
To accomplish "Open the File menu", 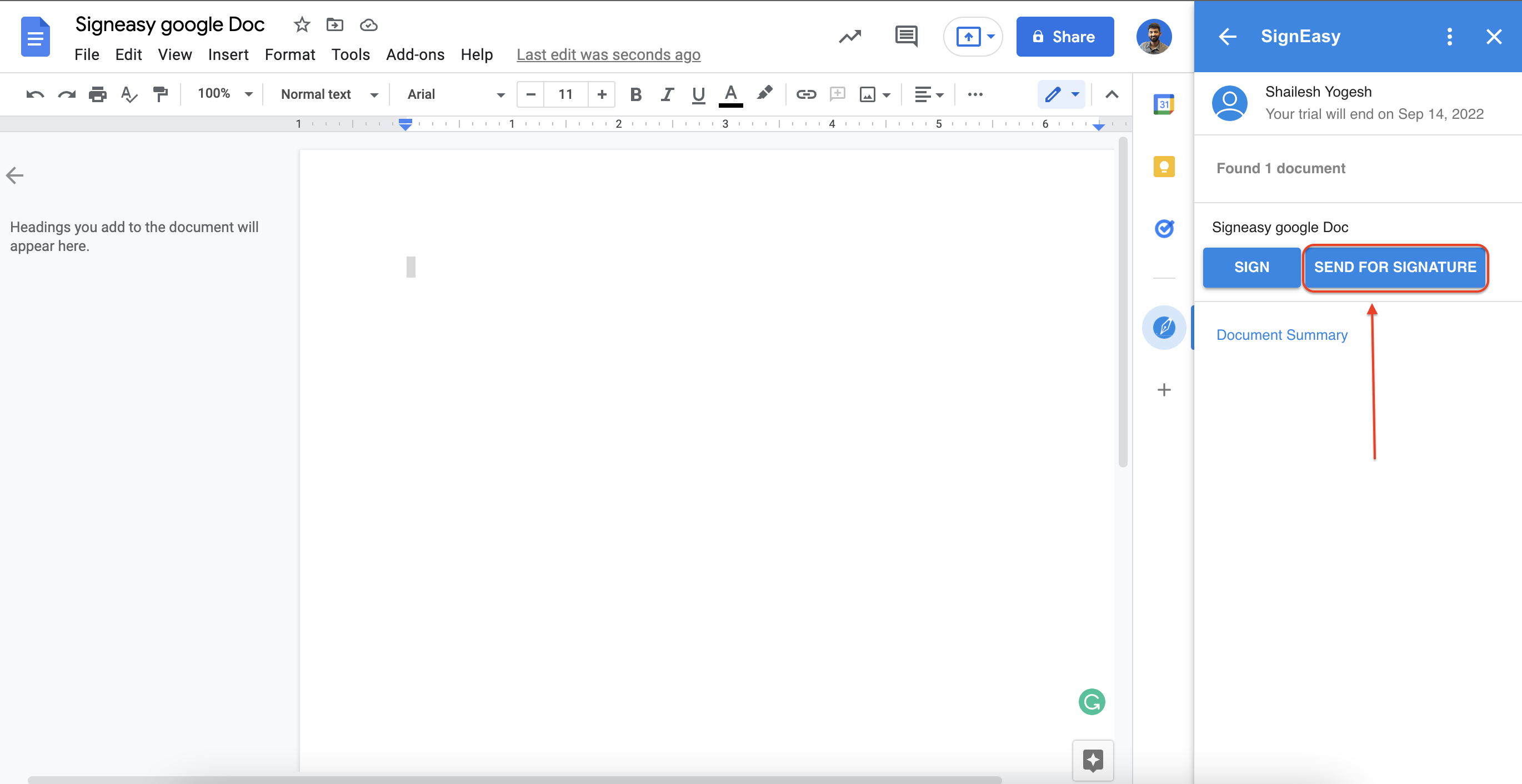I will [x=86, y=55].
